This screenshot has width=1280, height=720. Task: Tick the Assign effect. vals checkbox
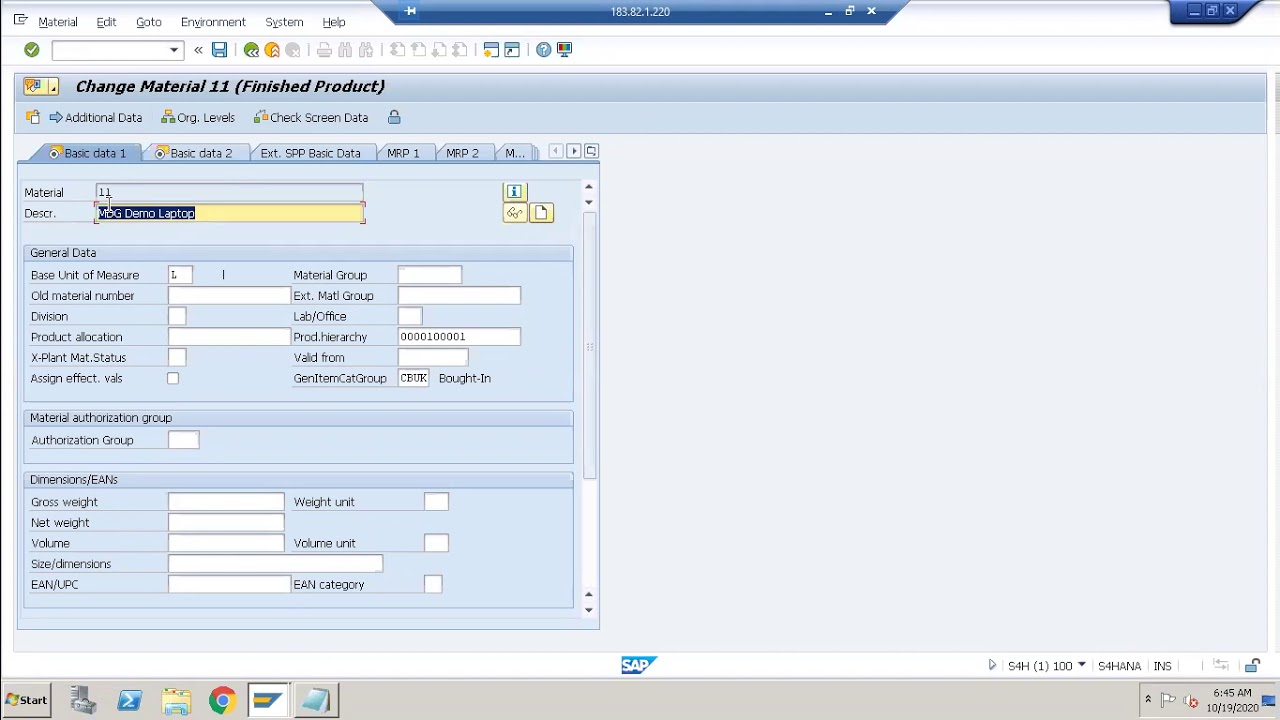coord(173,378)
